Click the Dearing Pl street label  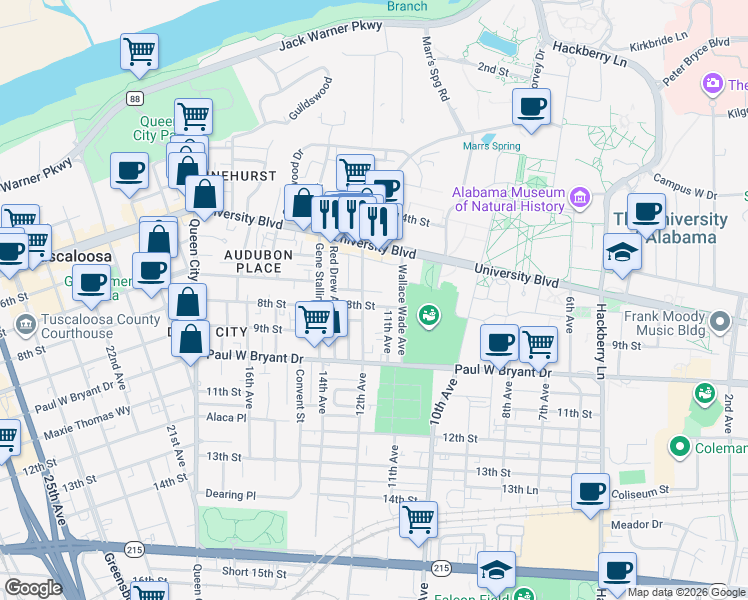coord(230,494)
